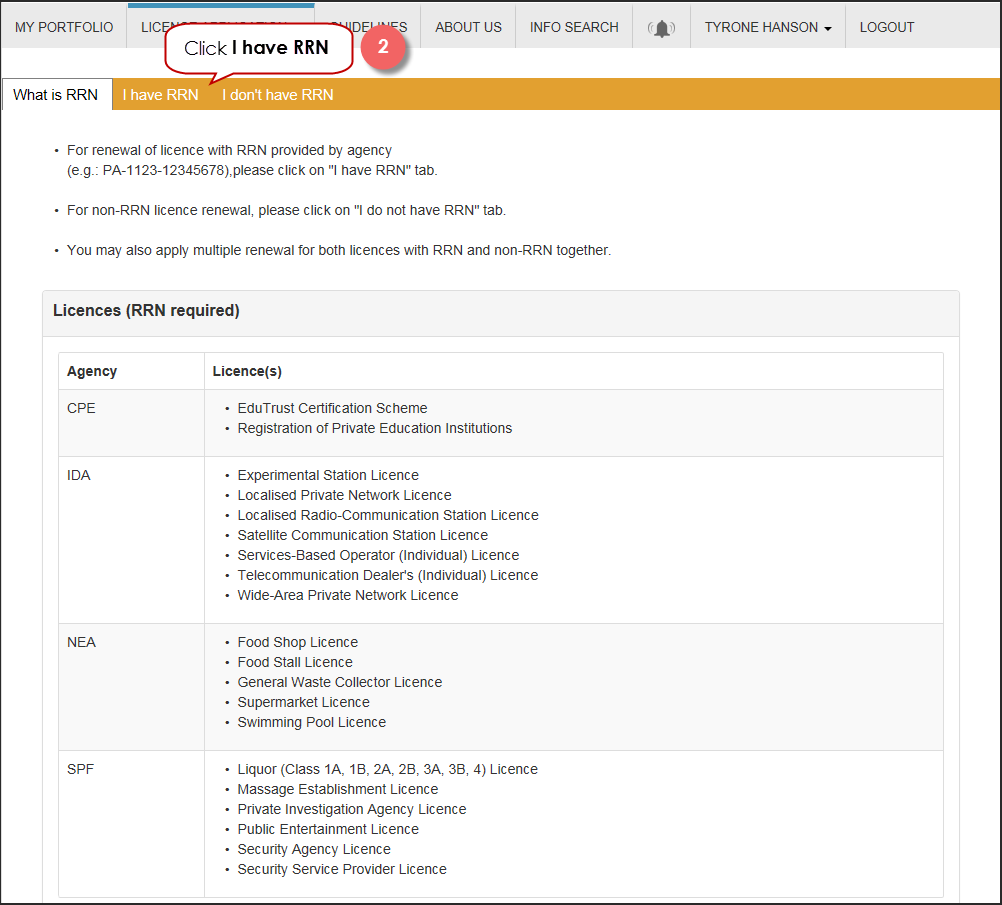Image resolution: width=1002 pixels, height=905 pixels.
Task: Click the LOGOUT link
Action: (886, 27)
